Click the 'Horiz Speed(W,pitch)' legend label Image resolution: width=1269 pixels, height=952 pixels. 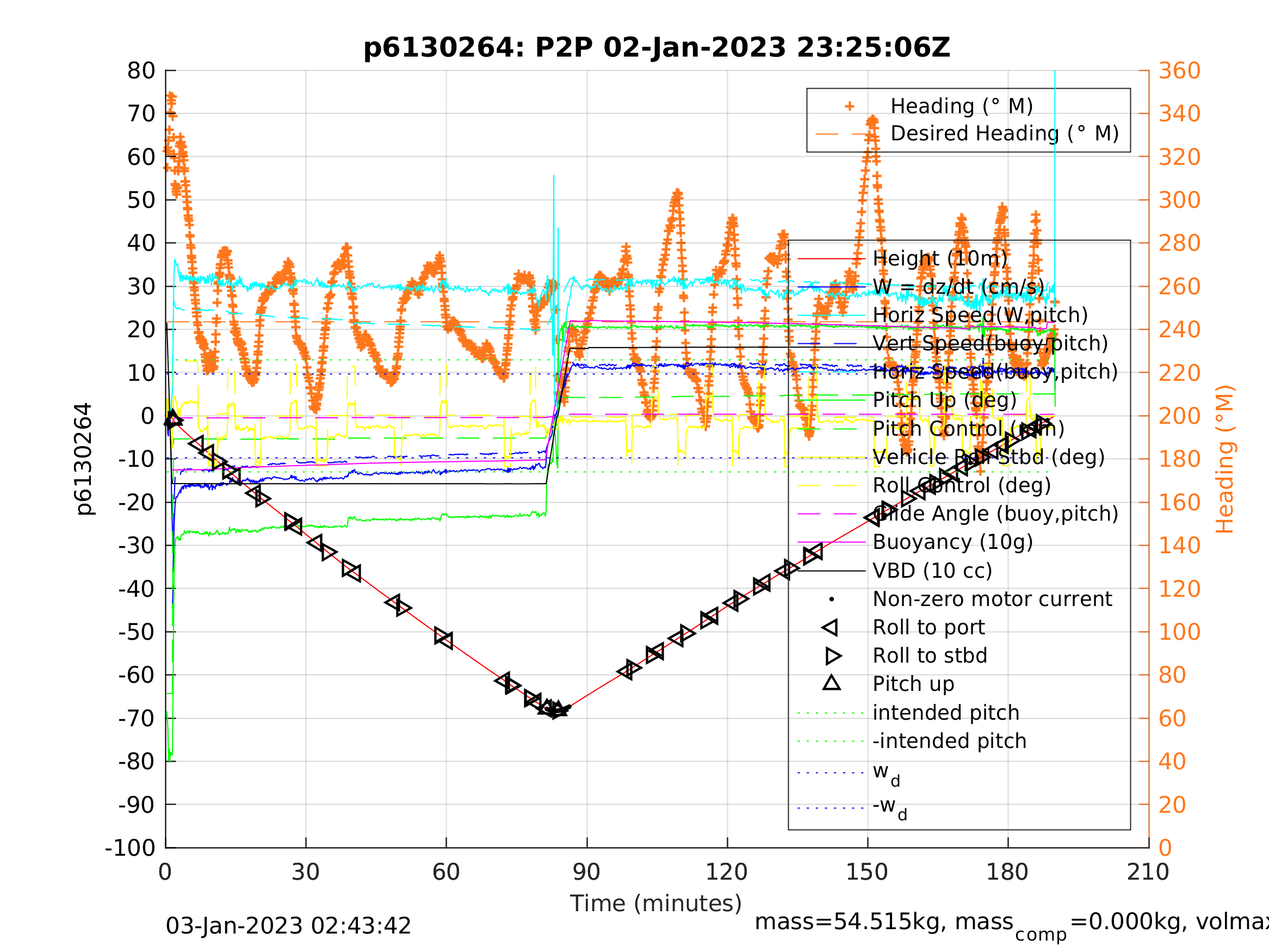980,315
